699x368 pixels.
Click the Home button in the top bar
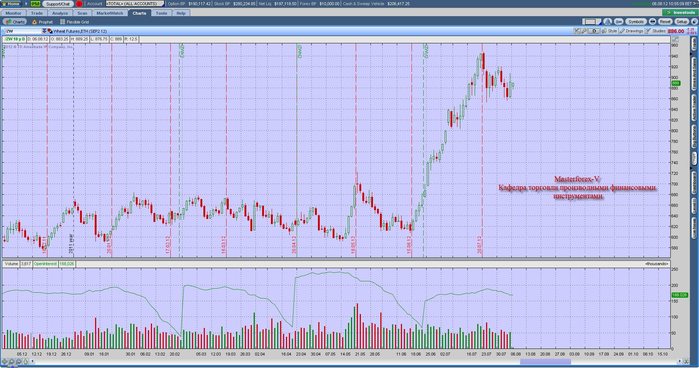pyautogui.click(x=12, y=4)
